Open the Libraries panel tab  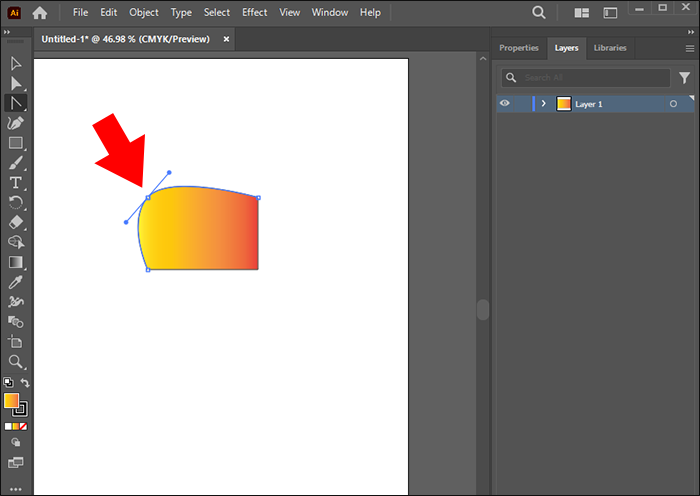pos(610,48)
